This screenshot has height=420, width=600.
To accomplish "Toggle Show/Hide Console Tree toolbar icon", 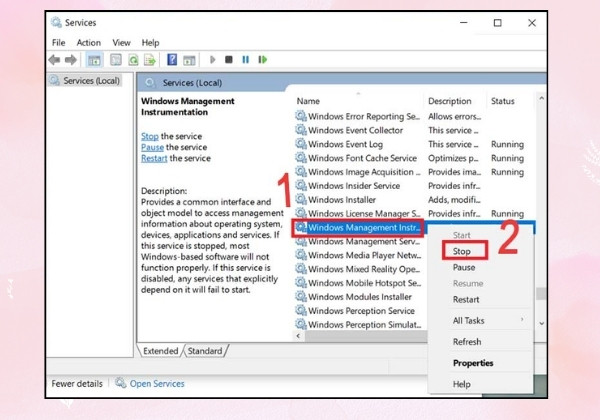I will tap(94, 60).
